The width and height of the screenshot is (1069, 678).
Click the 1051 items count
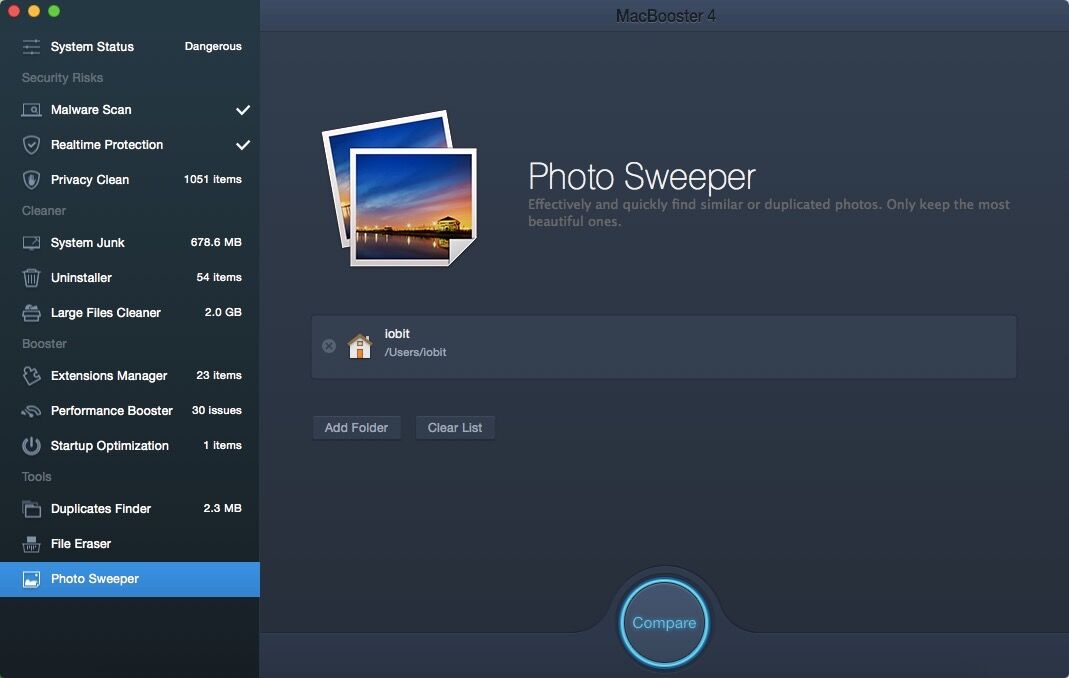click(x=213, y=179)
